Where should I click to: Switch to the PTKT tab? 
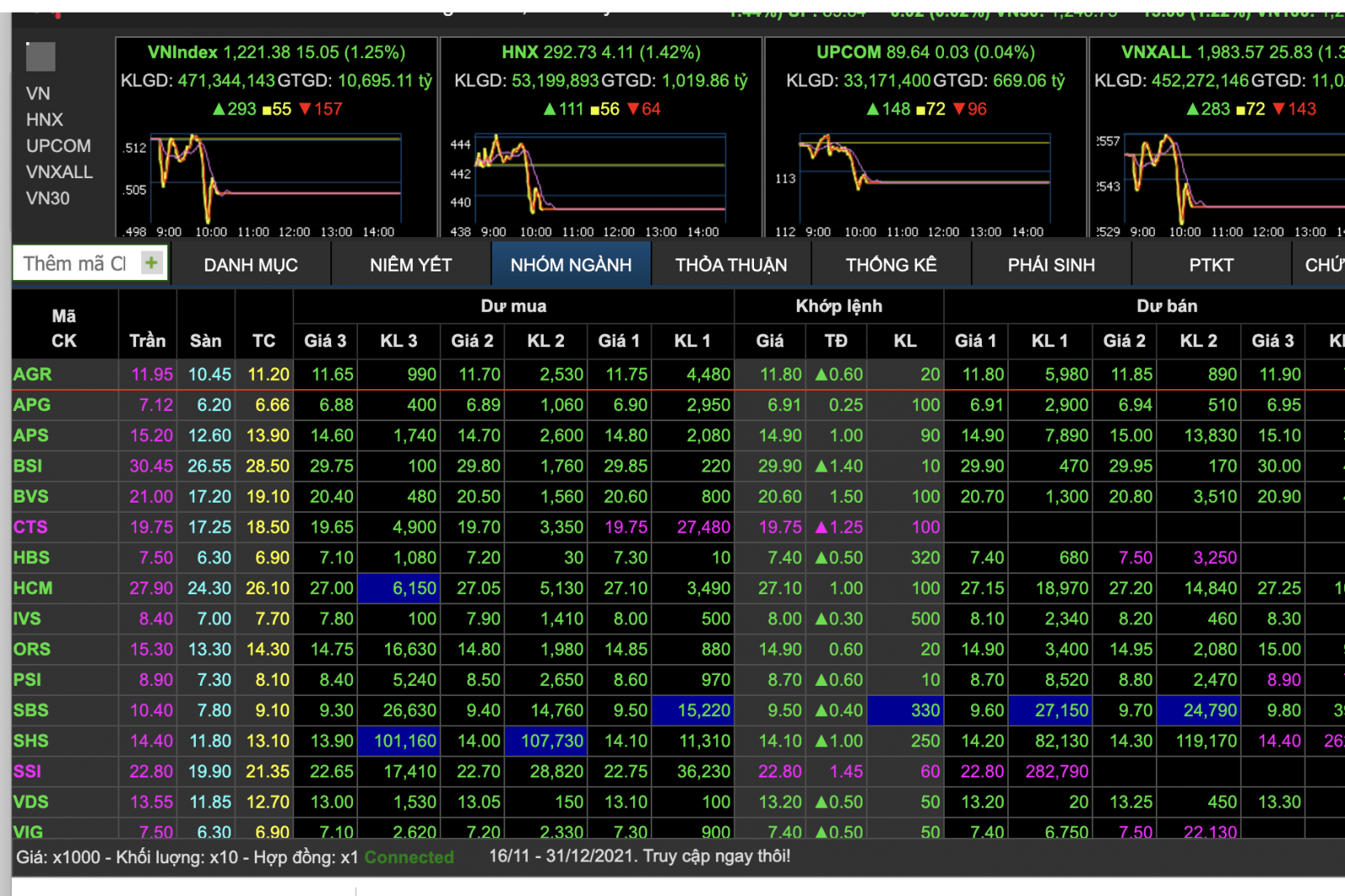(1211, 265)
